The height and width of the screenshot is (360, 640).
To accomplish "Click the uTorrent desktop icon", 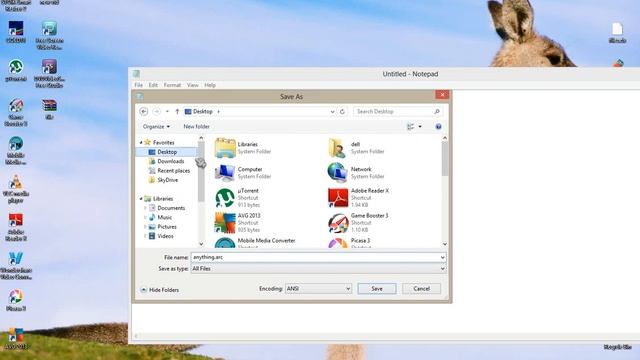I will pos(16,70).
